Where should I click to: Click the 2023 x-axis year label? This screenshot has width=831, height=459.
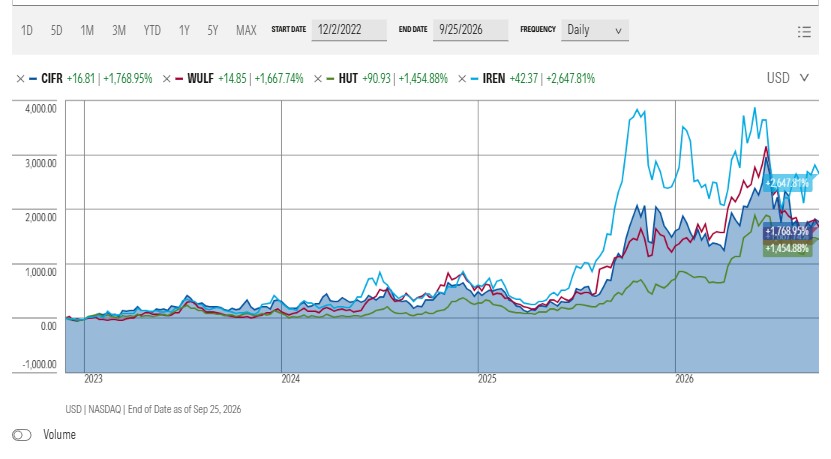[x=93, y=379]
